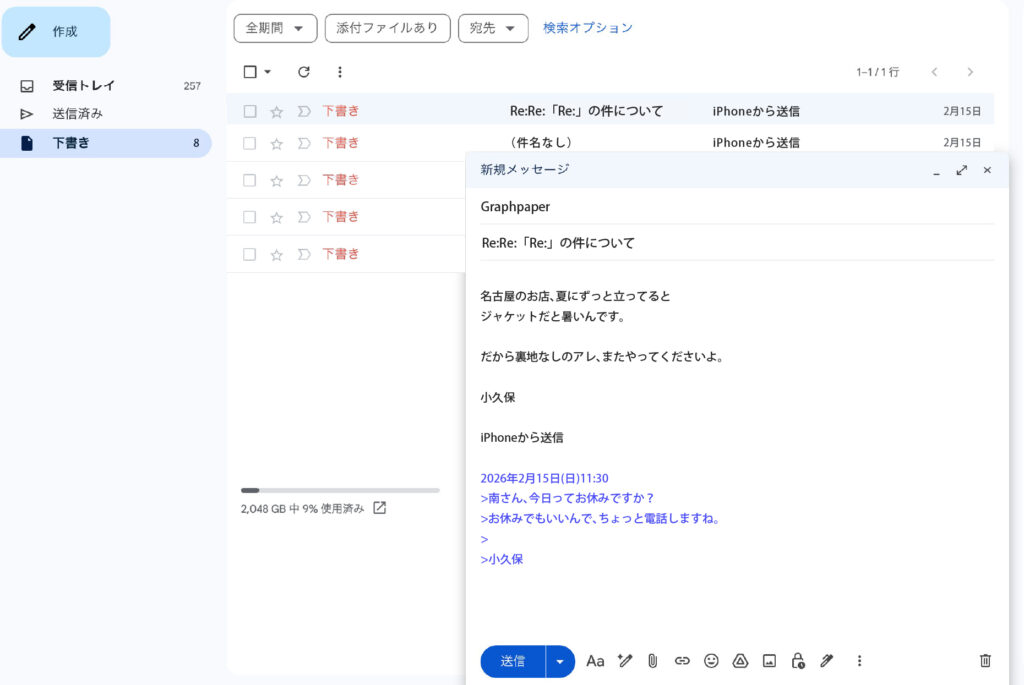The image size is (1024, 685).
Task: Open formatting options Aa
Action: click(595, 661)
